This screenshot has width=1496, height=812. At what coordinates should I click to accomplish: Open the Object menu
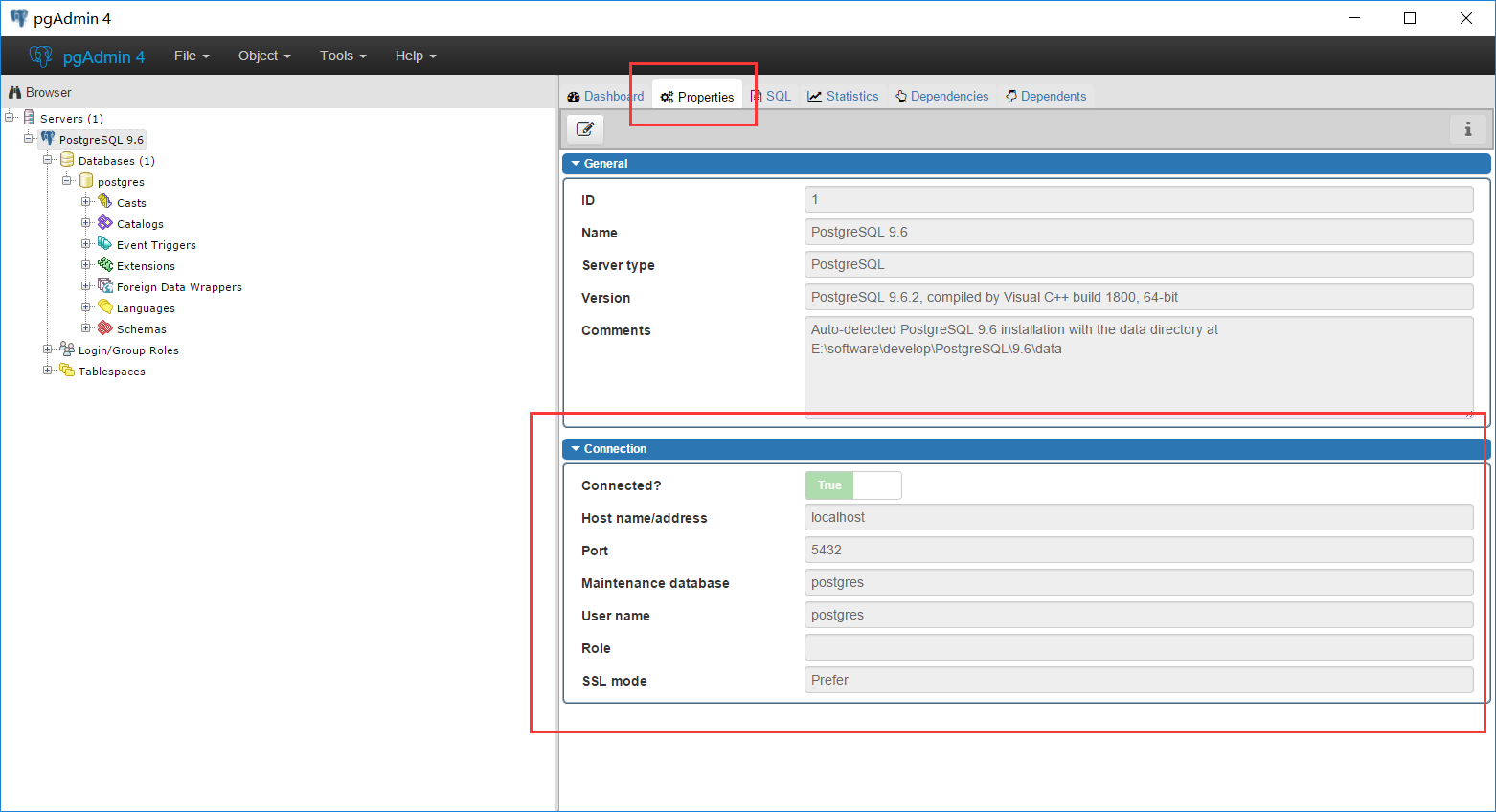[264, 56]
